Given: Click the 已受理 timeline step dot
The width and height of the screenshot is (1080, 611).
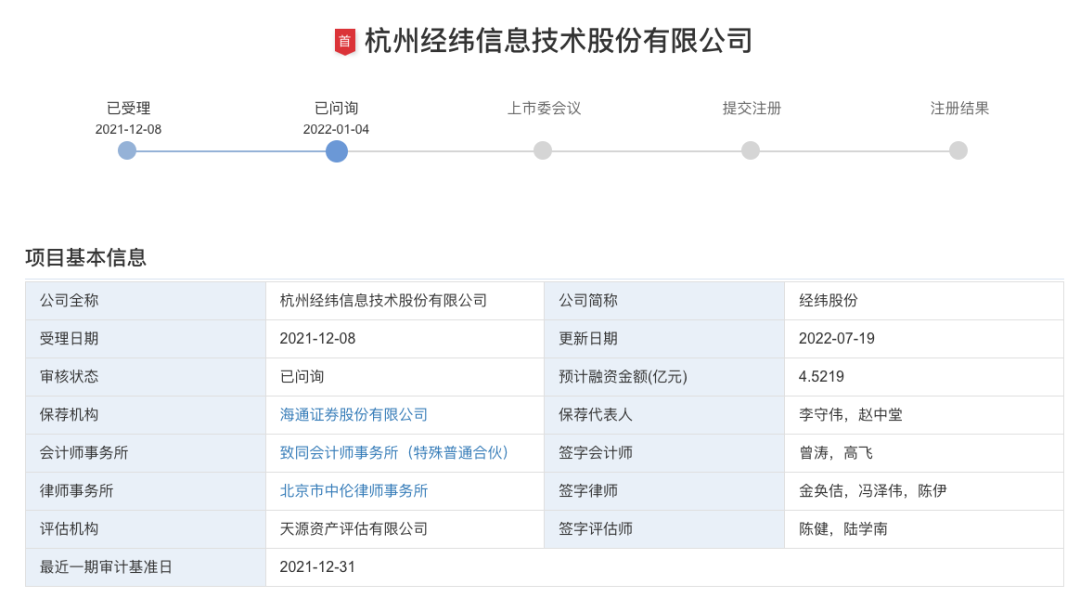Looking at the screenshot, I should pyautogui.click(x=127, y=151).
